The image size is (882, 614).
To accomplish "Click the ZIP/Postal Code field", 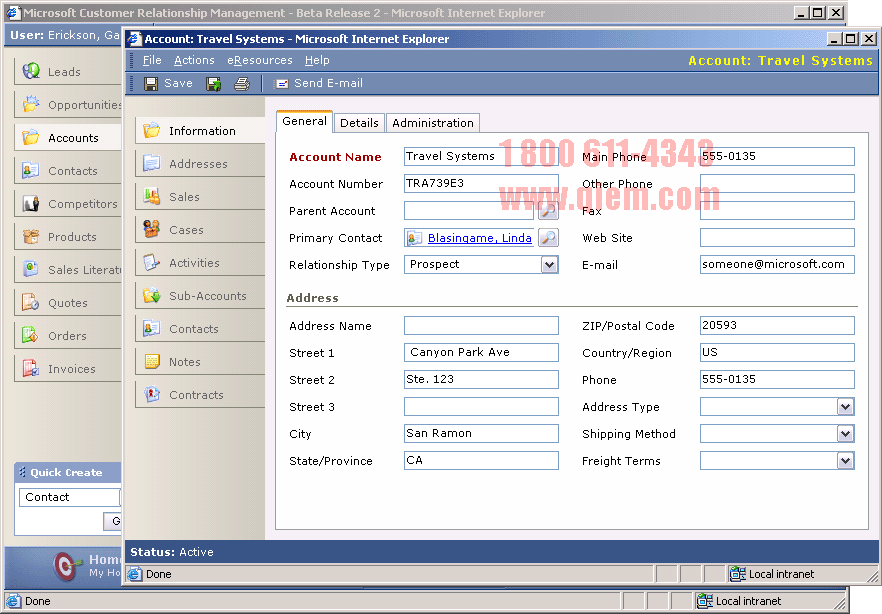I will (x=777, y=325).
